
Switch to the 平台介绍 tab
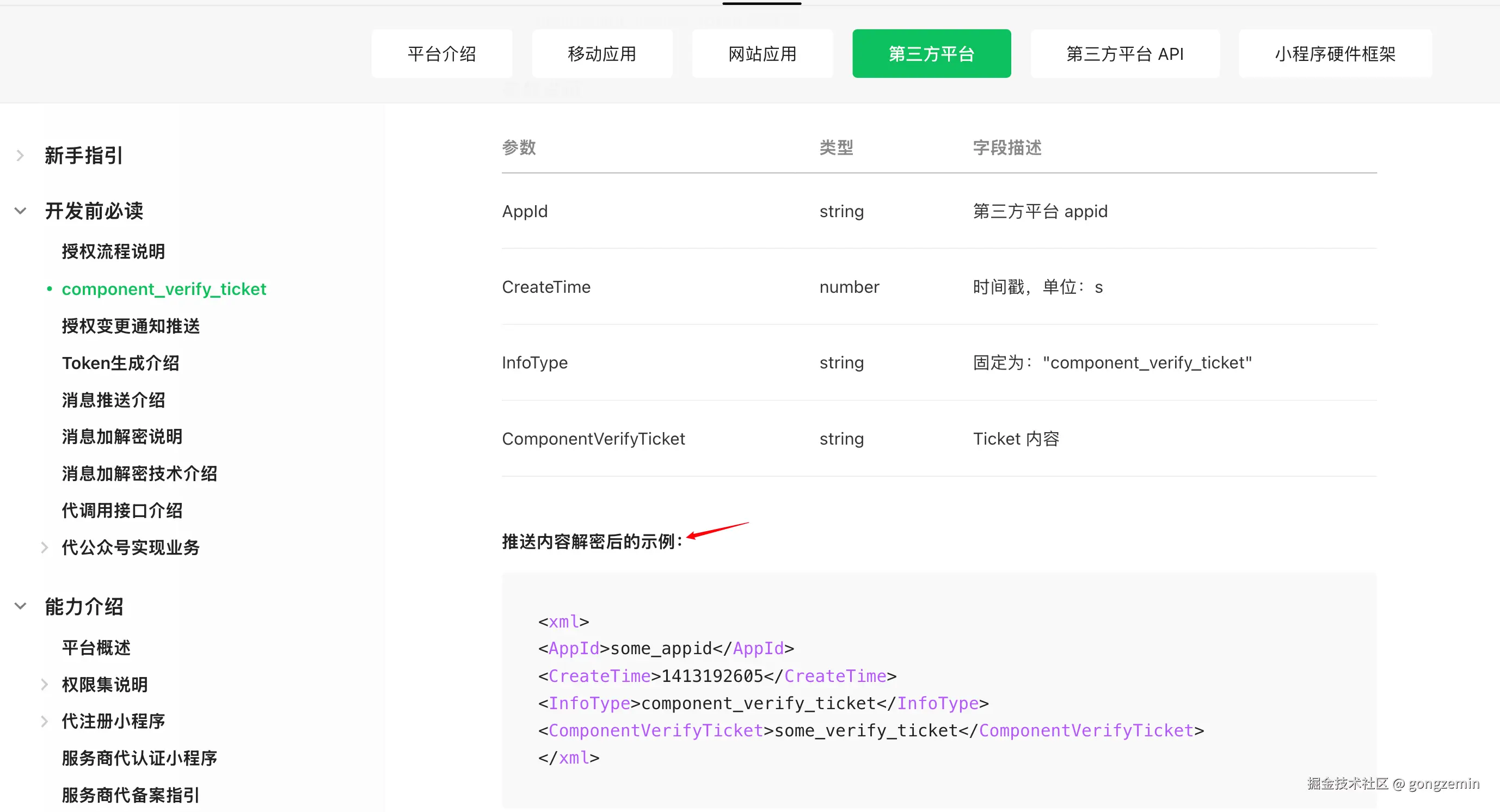(x=441, y=53)
